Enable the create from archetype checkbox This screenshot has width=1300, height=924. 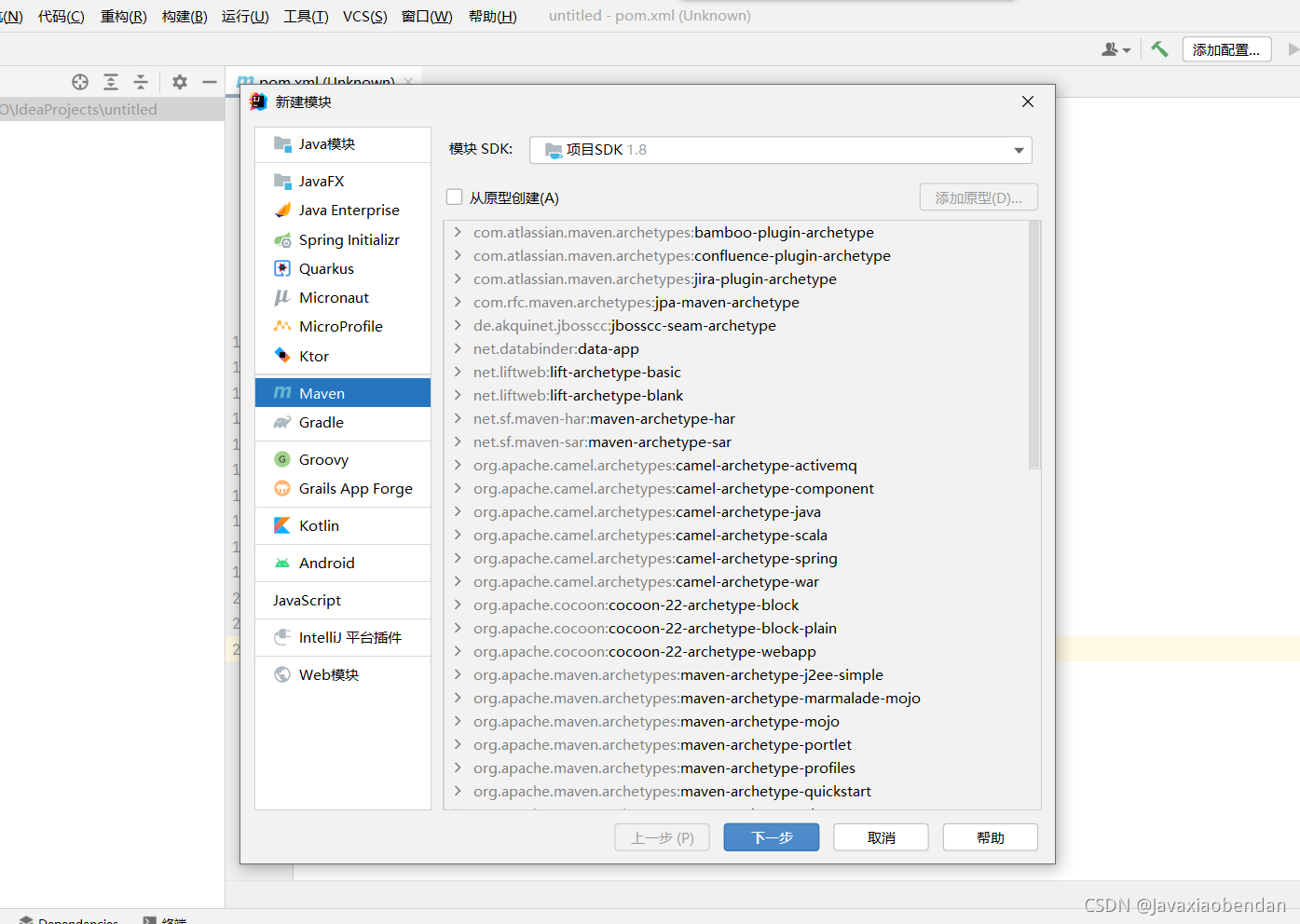455,197
